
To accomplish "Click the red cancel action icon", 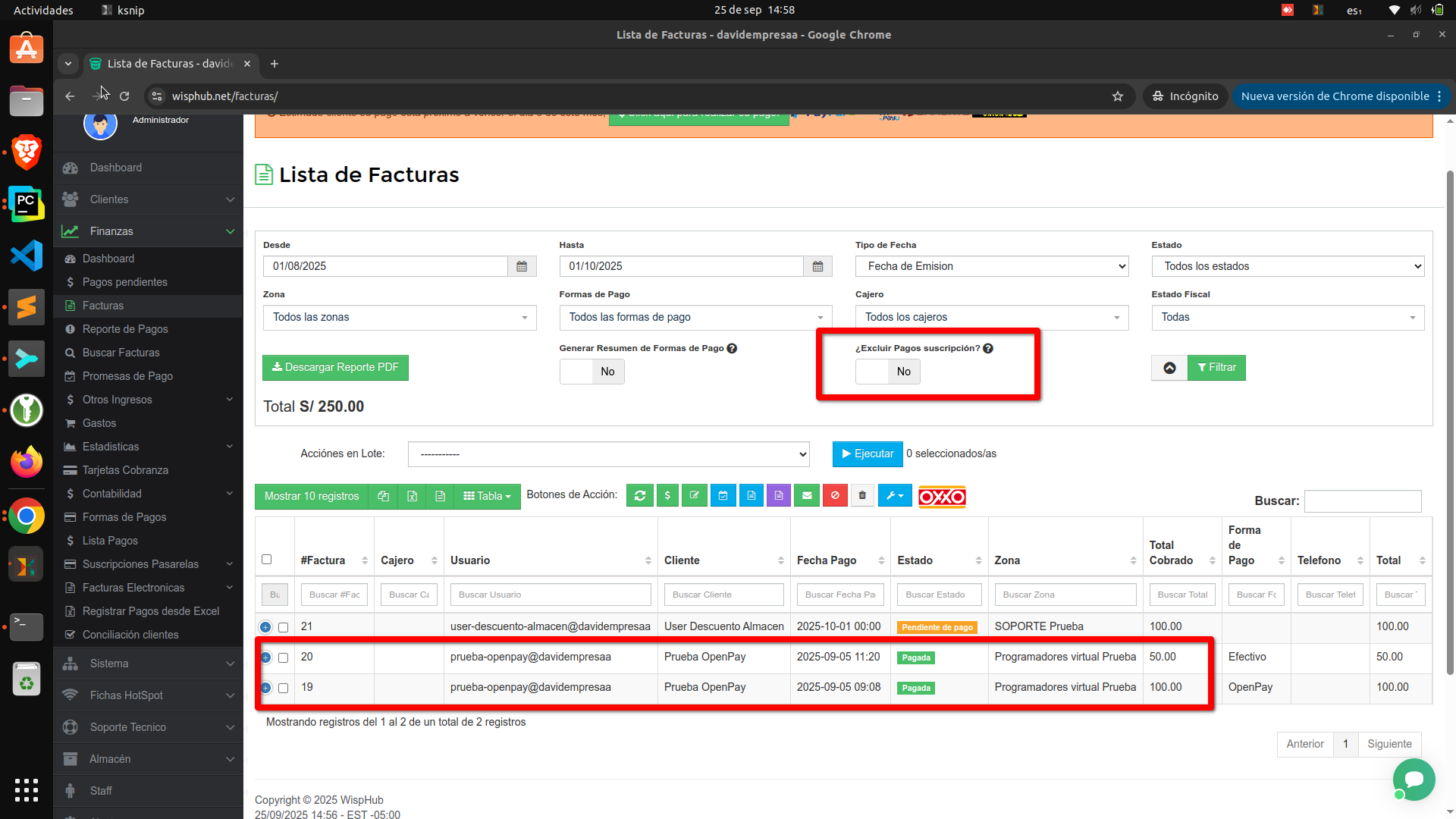I will click(835, 496).
